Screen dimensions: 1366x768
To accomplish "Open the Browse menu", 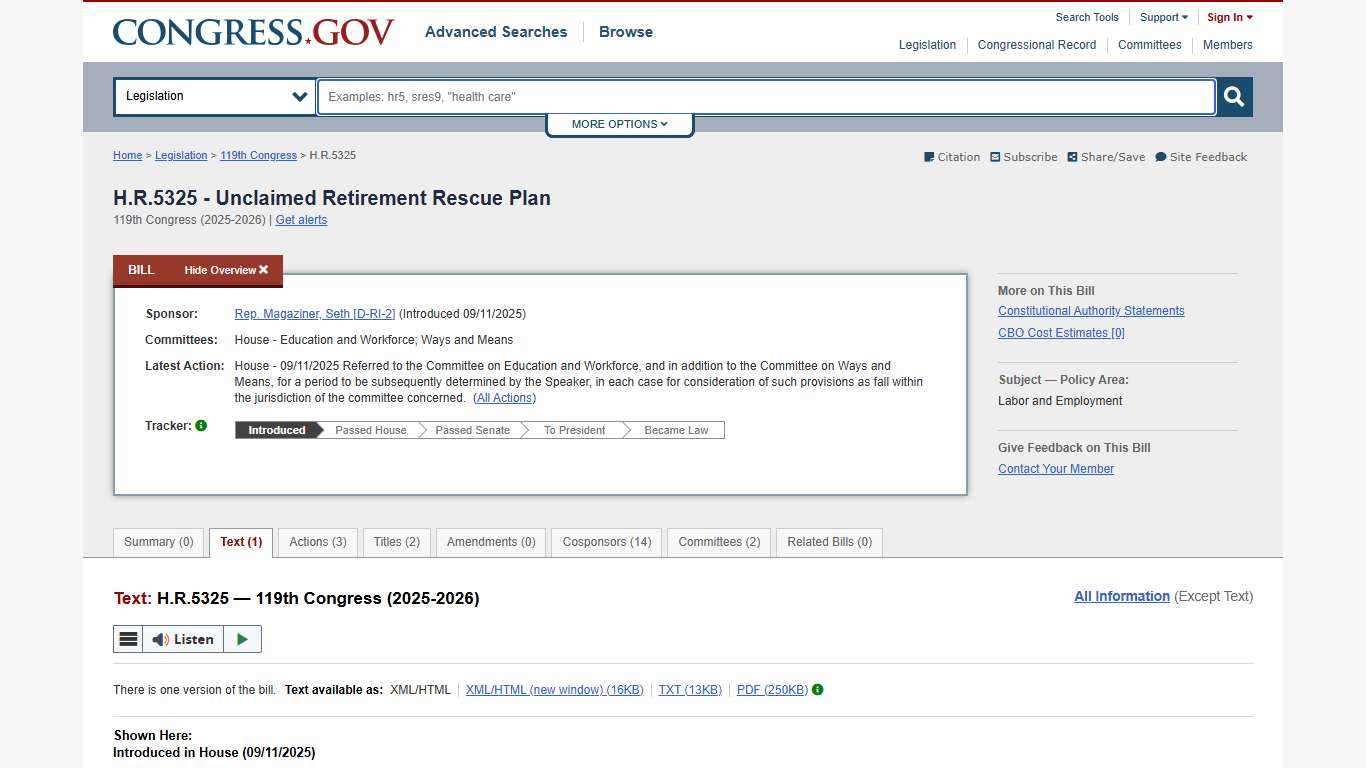I will tap(625, 31).
